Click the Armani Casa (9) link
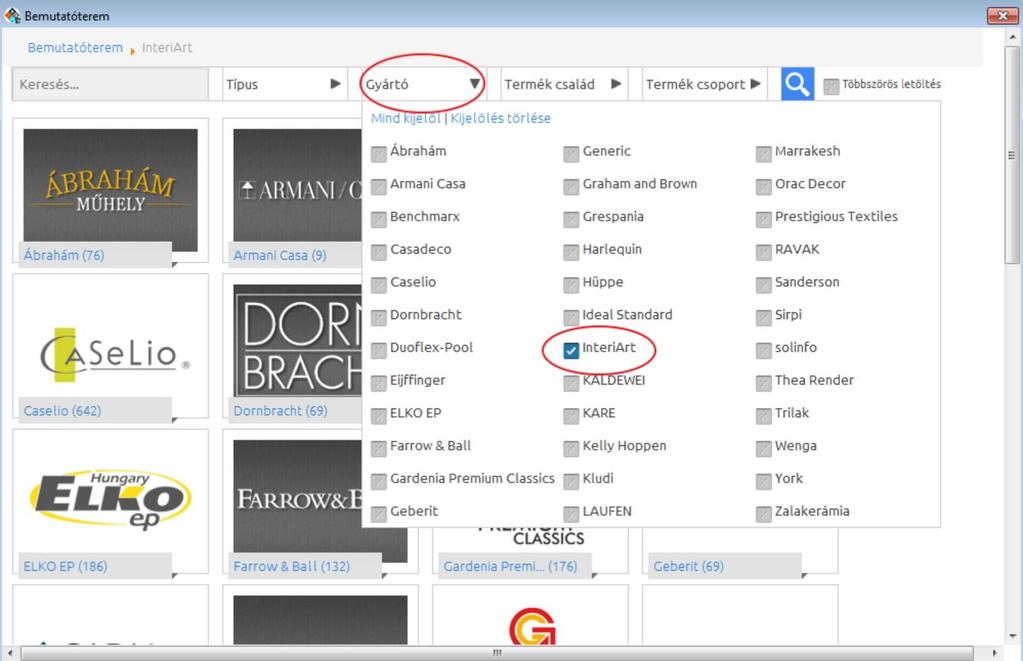Viewport: 1023px width, 661px height. tap(280, 255)
